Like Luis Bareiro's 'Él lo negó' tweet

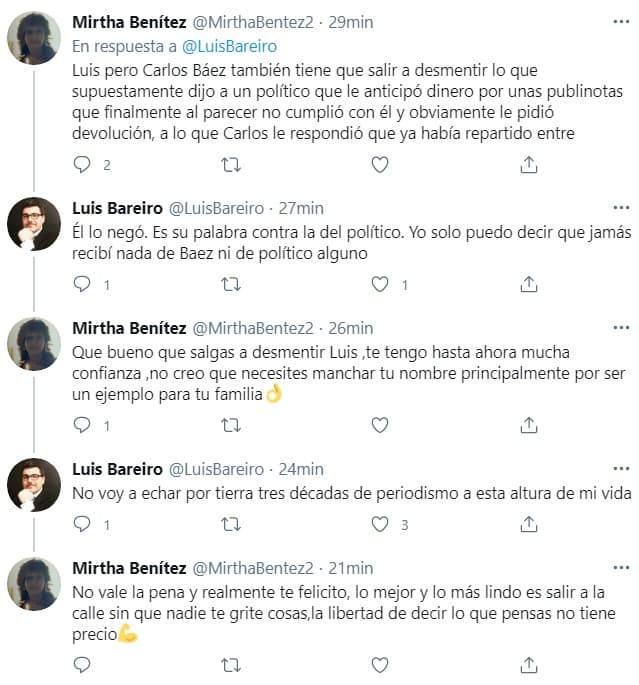(379, 285)
